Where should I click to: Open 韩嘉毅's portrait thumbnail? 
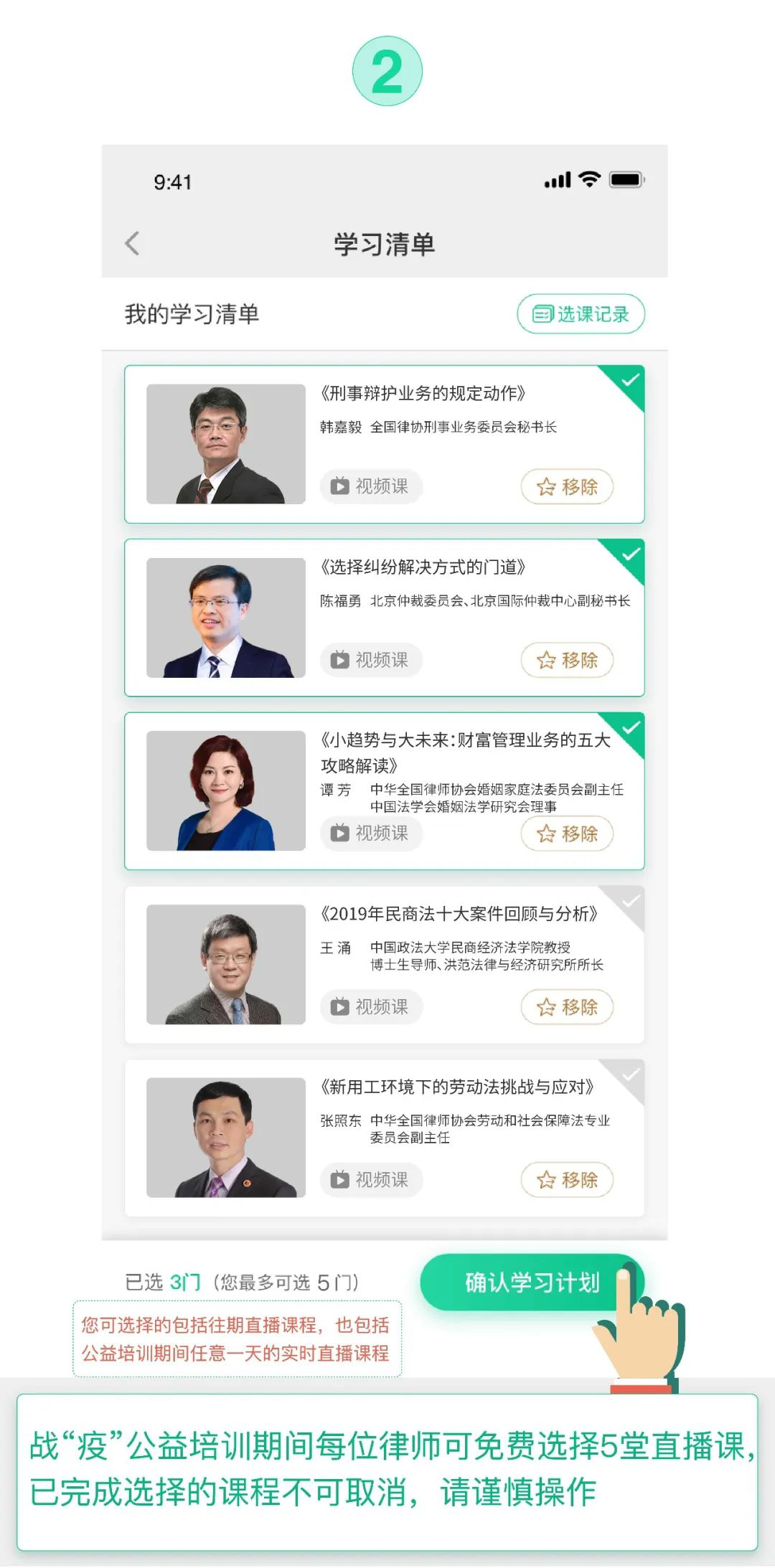(226, 444)
